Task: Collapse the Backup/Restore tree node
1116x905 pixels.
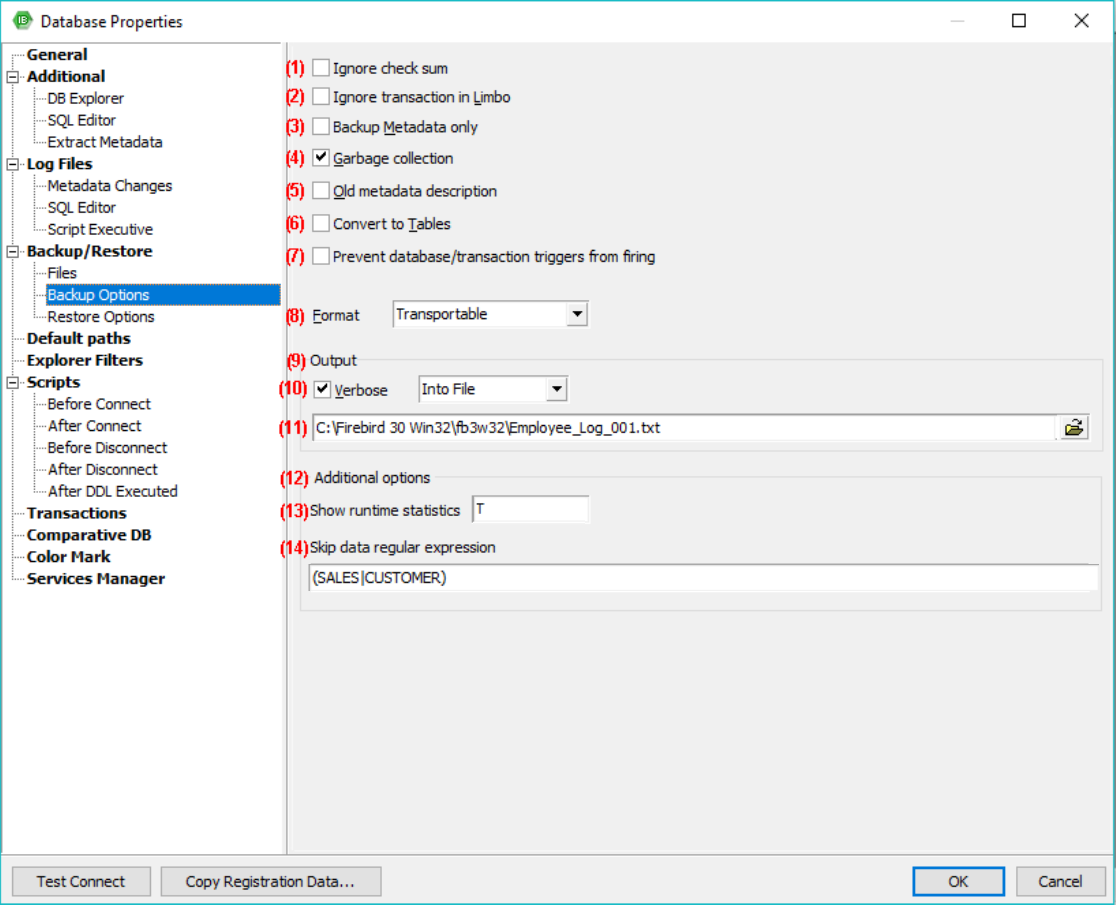Action: click(13, 252)
